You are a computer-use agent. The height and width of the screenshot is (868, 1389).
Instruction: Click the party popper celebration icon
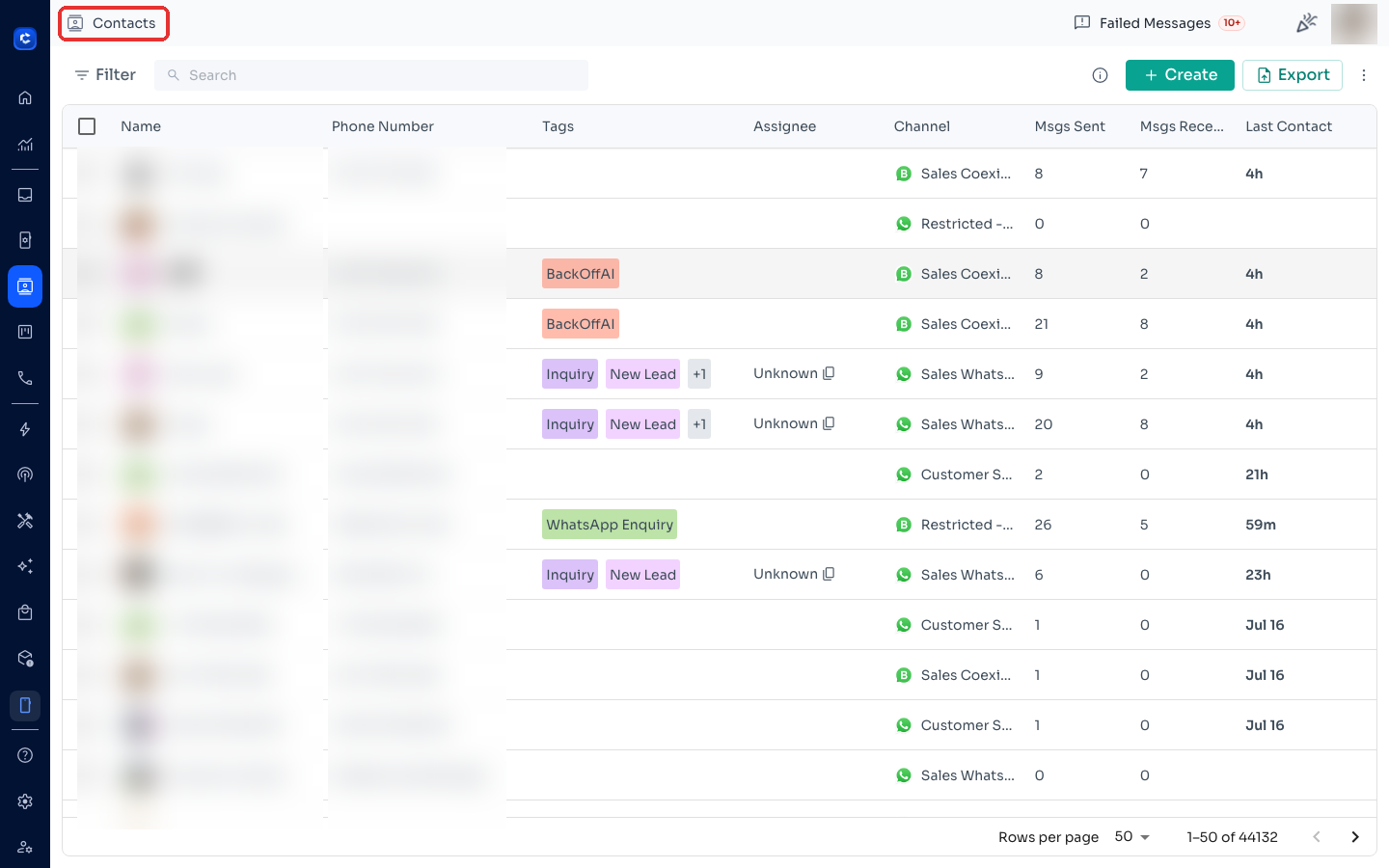1306,23
